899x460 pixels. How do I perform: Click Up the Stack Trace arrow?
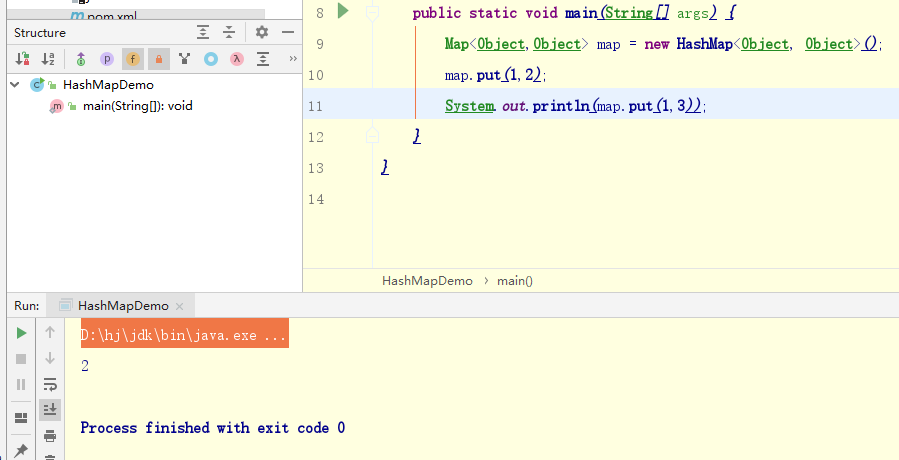click(50, 332)
